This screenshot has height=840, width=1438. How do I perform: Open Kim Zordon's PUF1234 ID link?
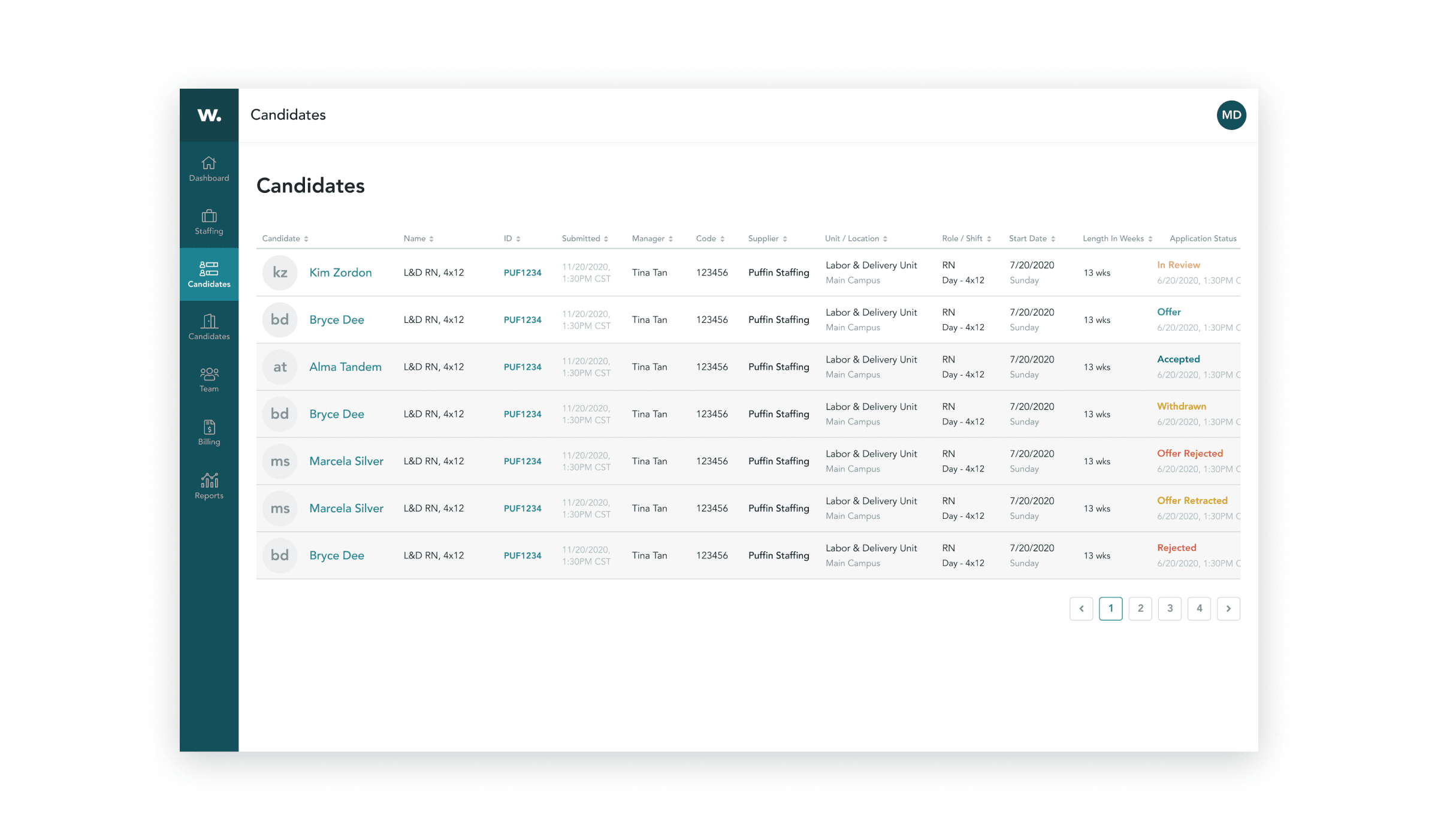(x=522, y=273)
